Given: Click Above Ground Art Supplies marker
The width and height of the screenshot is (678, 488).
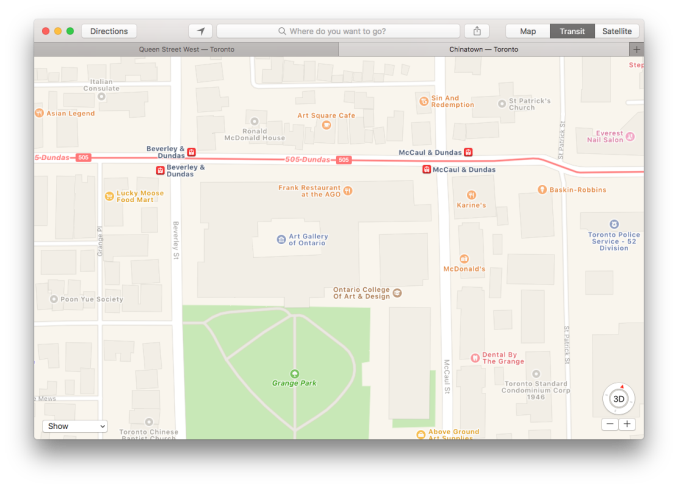Looking at the screenshot, I should click(x=421, y=434).
